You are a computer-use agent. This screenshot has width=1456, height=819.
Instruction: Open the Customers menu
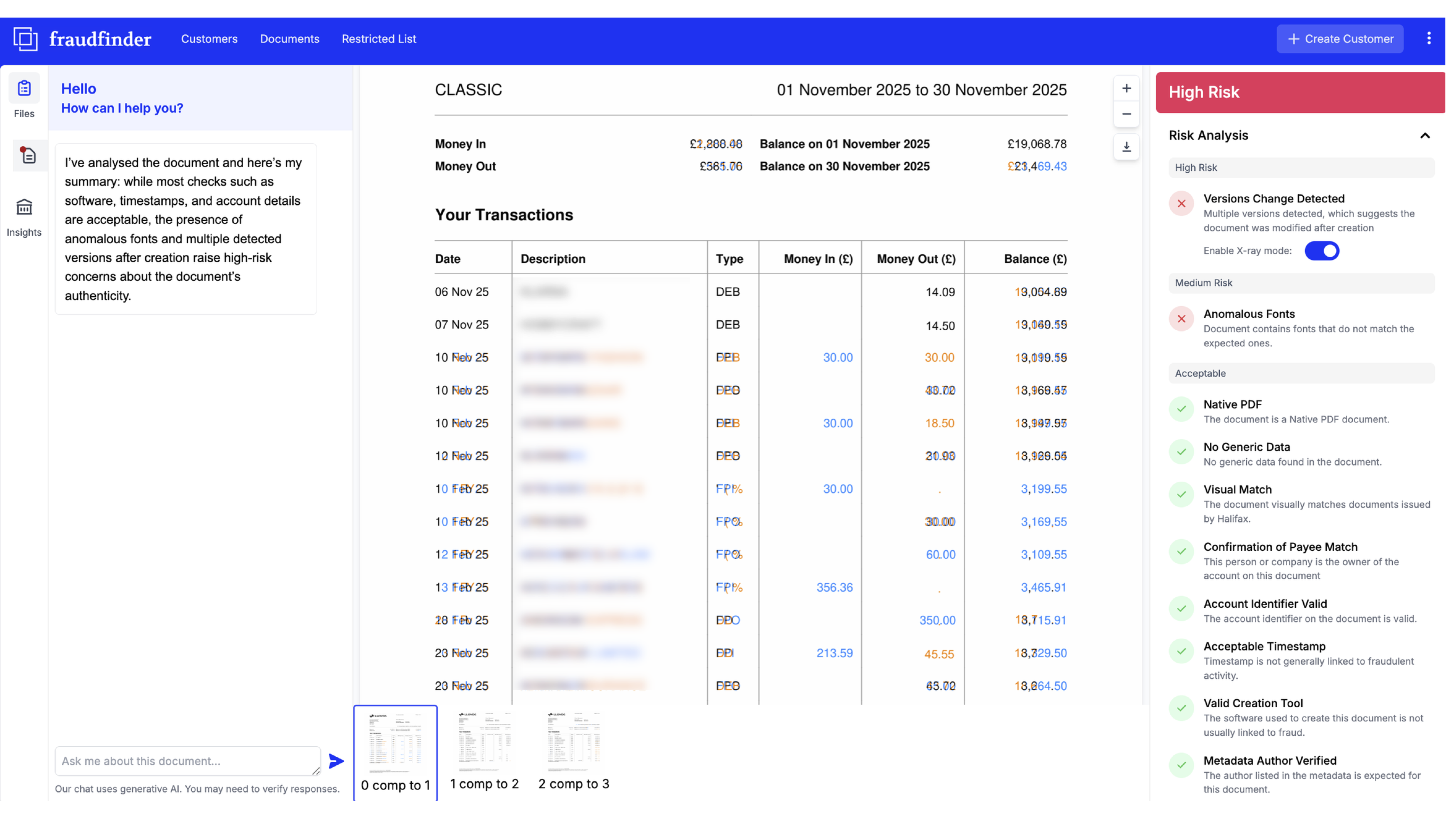point(209,39)
